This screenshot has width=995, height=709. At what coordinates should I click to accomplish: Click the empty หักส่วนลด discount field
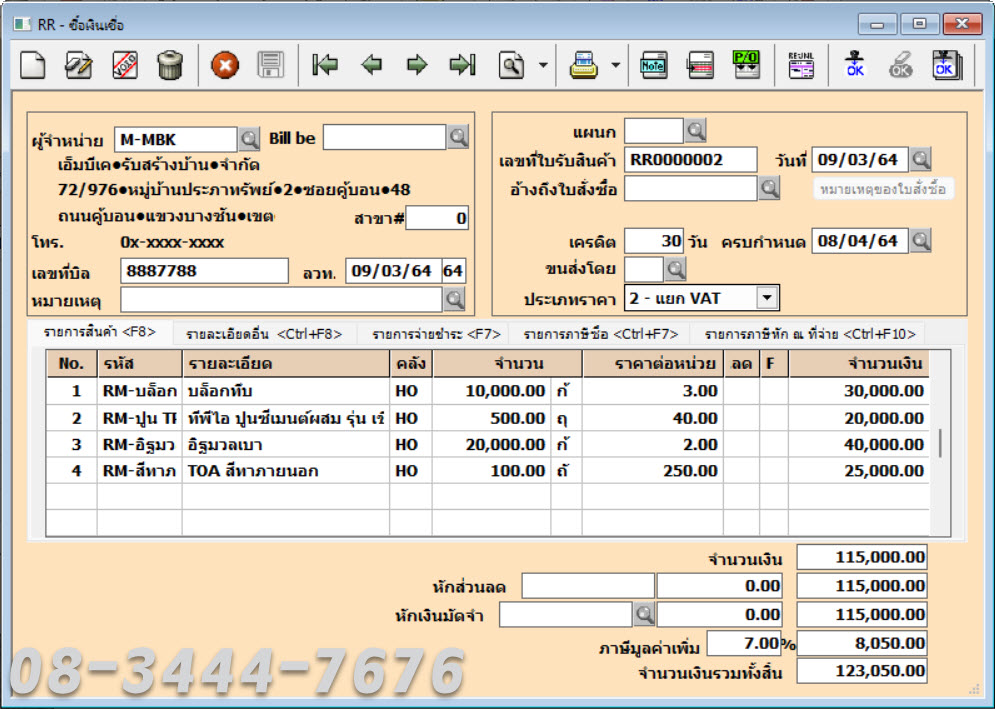pyautogui.click(x=588, y=586)
